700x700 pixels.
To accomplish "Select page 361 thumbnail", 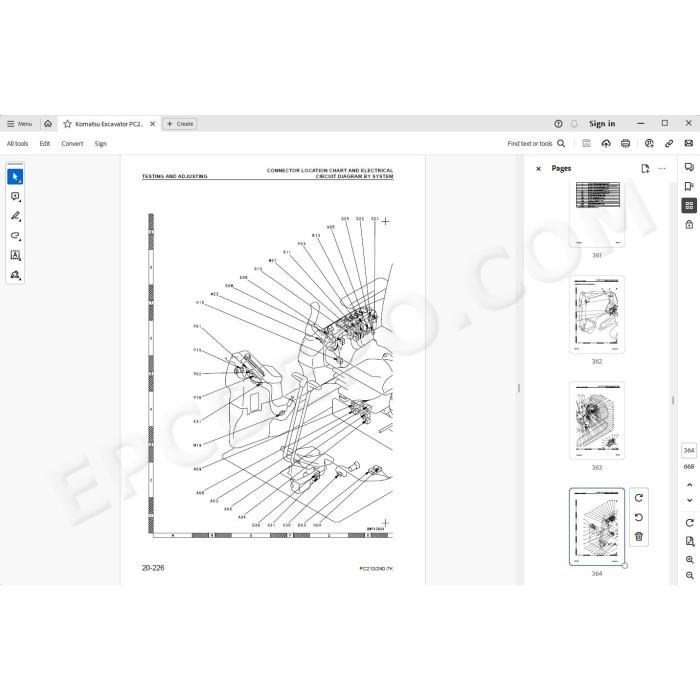I will point(597,213).
